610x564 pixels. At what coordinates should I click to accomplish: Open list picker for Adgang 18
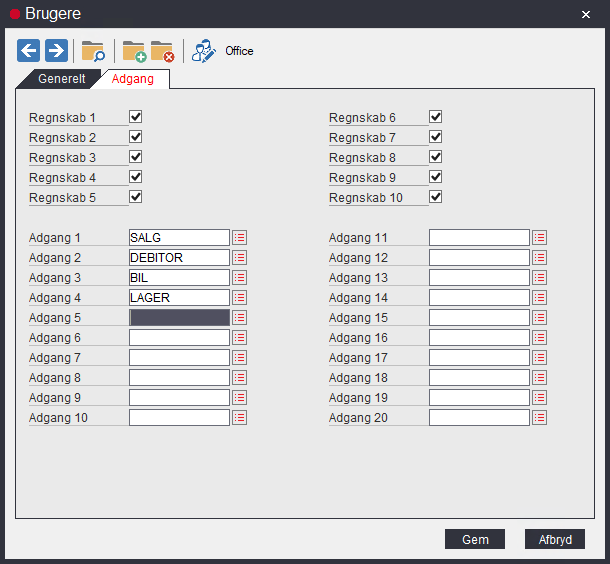coord(540,378)
